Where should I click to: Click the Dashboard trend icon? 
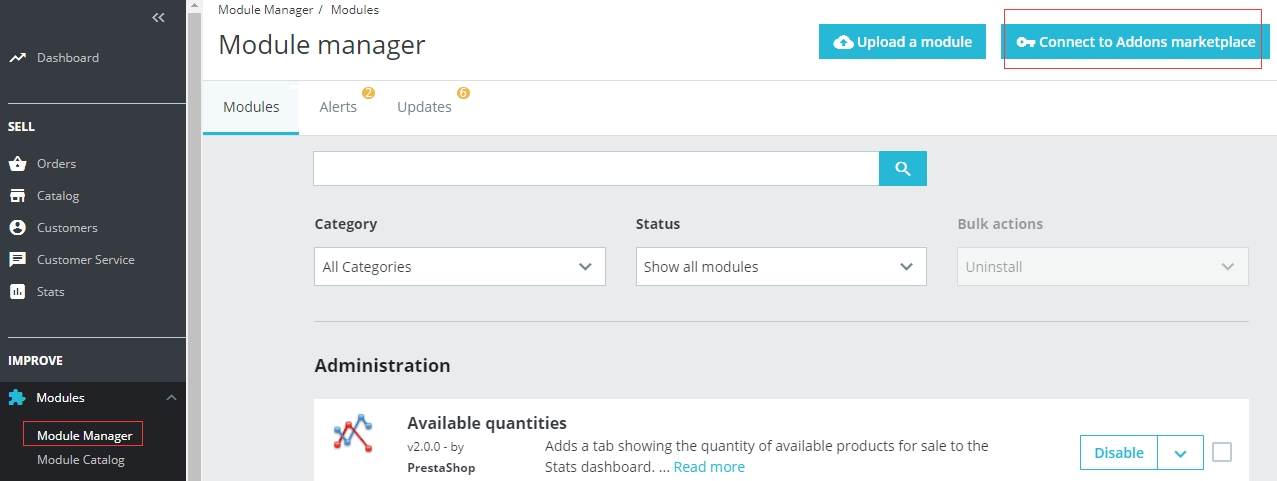[x=17, y=58]
